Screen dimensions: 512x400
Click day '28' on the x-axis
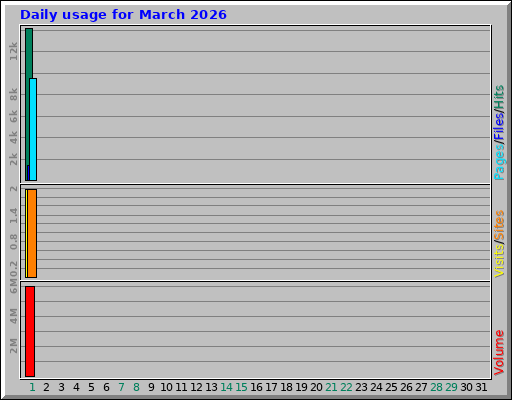(x=436, y=387)
